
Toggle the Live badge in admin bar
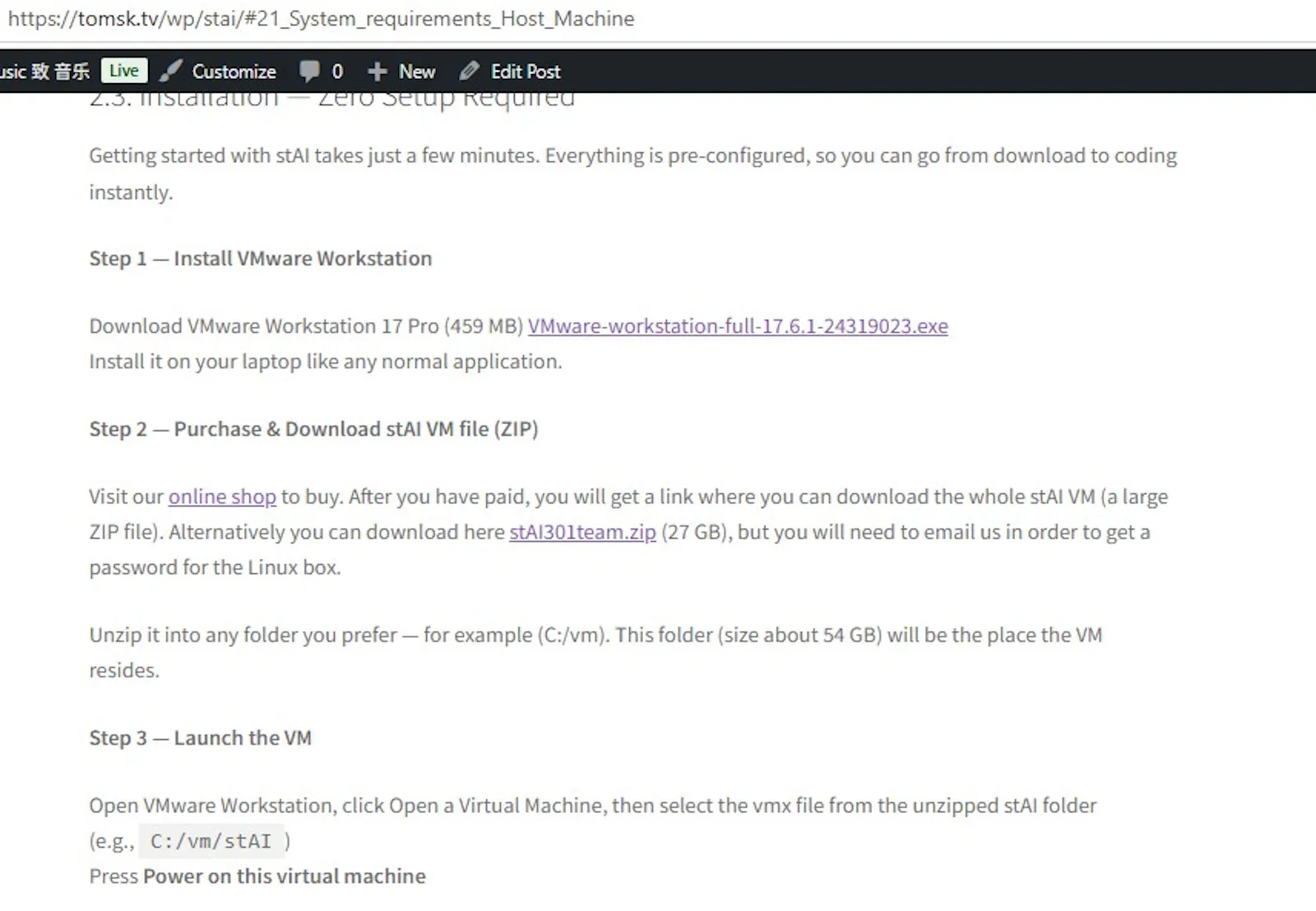(x=124, y=71)
